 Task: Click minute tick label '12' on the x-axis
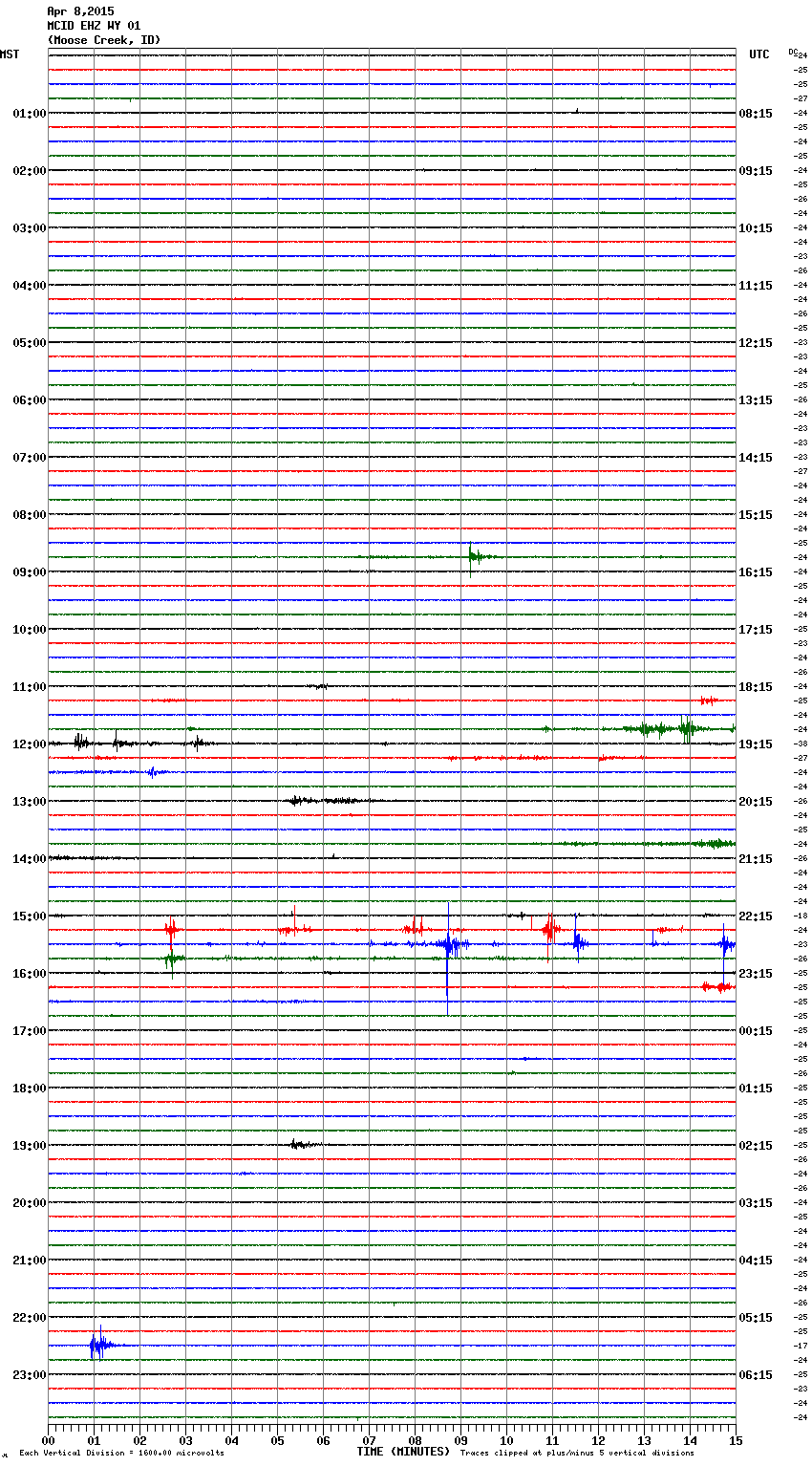[x=598, y=1440]
